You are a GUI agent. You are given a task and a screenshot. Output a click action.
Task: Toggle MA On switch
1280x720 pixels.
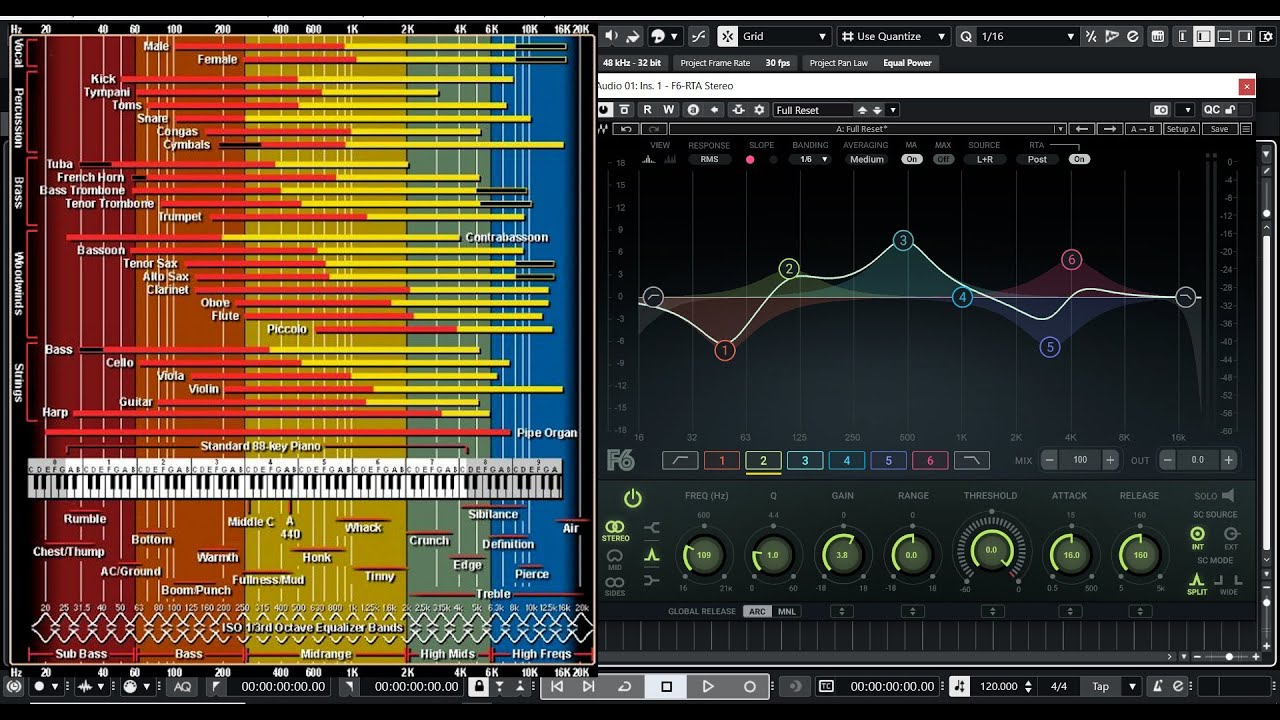pos(911,159)
